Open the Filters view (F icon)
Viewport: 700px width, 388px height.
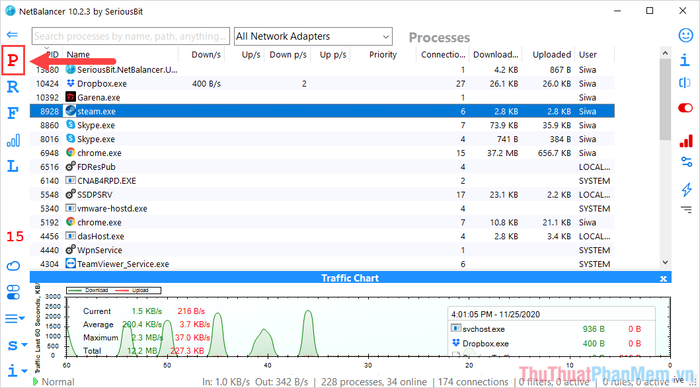pyautogui.click(x=12, y=113)
